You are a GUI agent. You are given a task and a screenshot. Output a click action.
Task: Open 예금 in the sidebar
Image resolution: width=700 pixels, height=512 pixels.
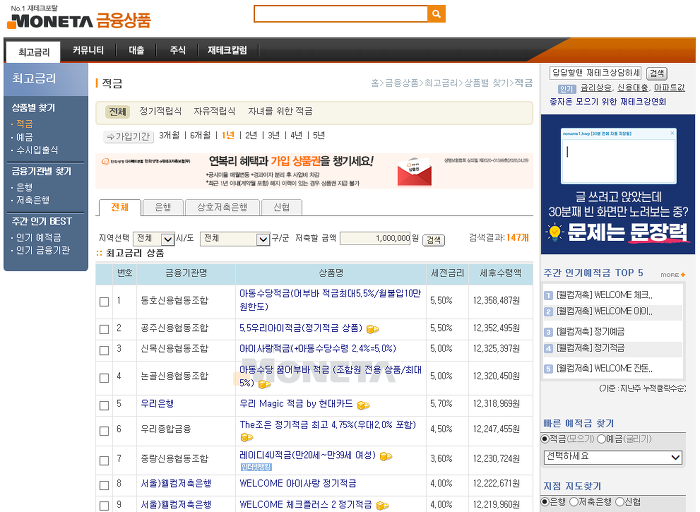25,137
